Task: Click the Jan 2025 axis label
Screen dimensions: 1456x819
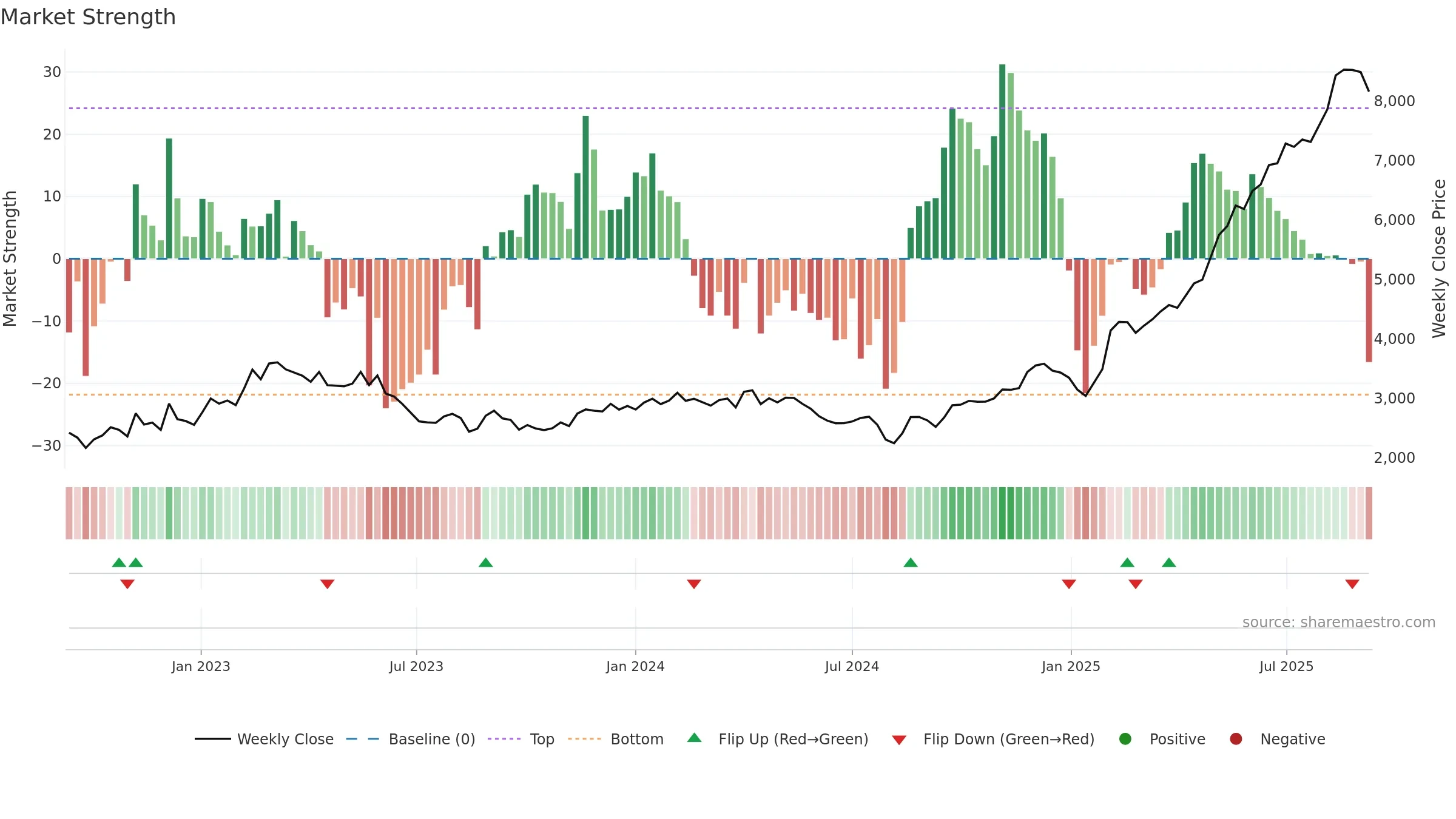Action: (x=1071, y=666)
